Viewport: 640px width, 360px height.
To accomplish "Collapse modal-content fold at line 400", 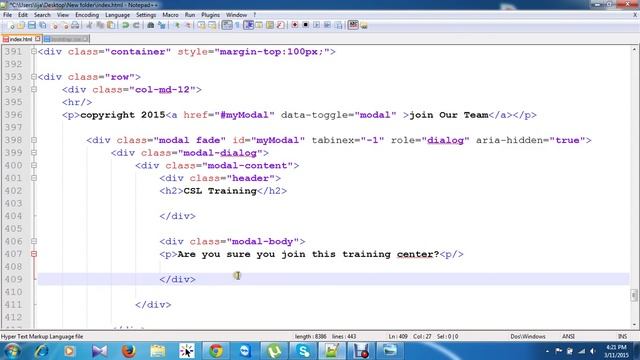I will click(34, 165).
